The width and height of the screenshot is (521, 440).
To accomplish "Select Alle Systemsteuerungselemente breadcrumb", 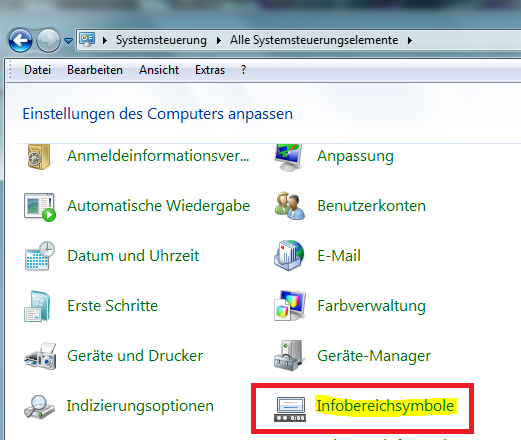I will [x=314, y=40].
